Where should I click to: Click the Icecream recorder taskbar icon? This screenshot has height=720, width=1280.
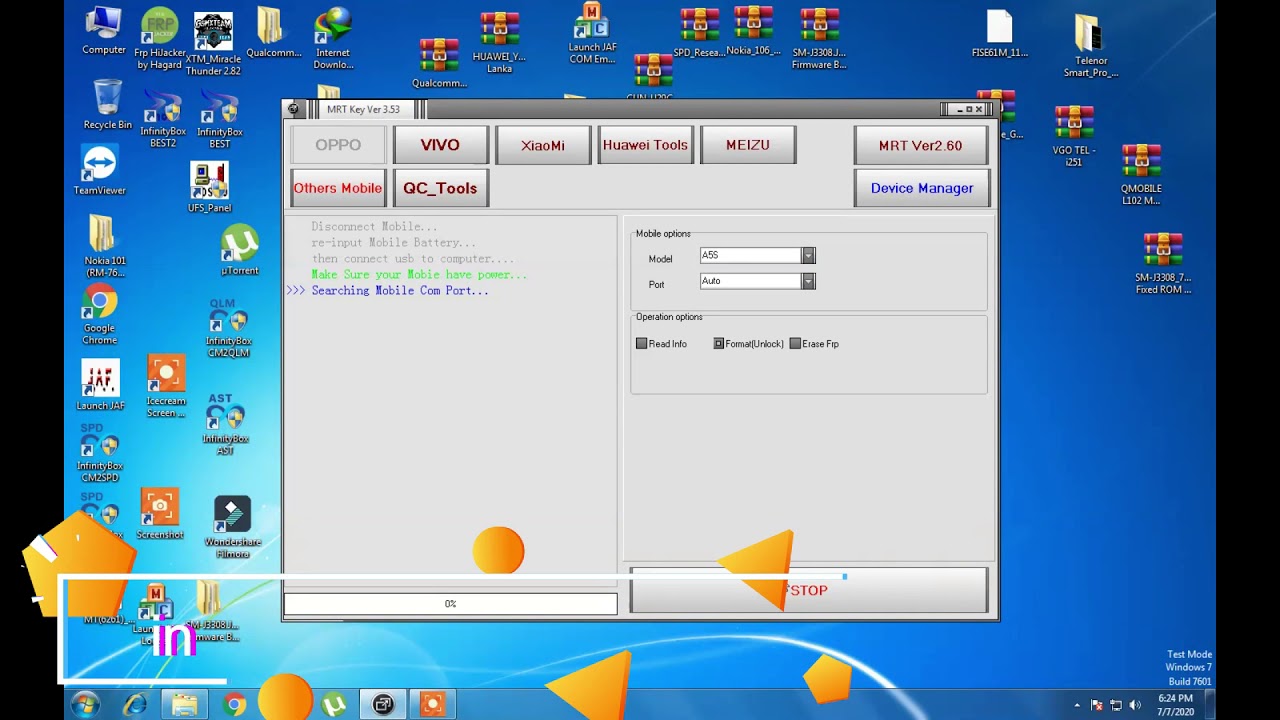click(x=432, y=705)
